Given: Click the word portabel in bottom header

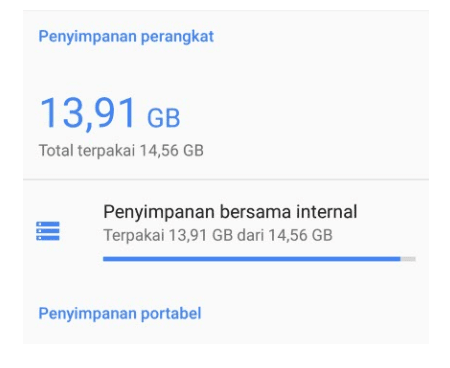Looking at the screenshot, I should click(x=171, y=314).
